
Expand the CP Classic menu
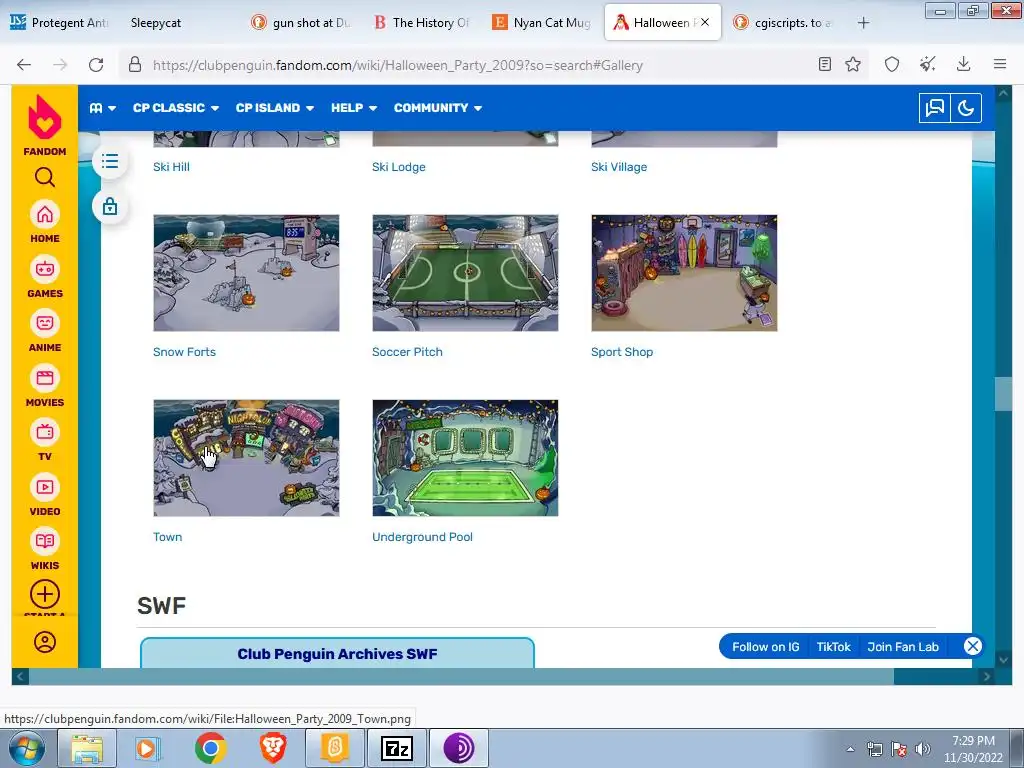176,108
